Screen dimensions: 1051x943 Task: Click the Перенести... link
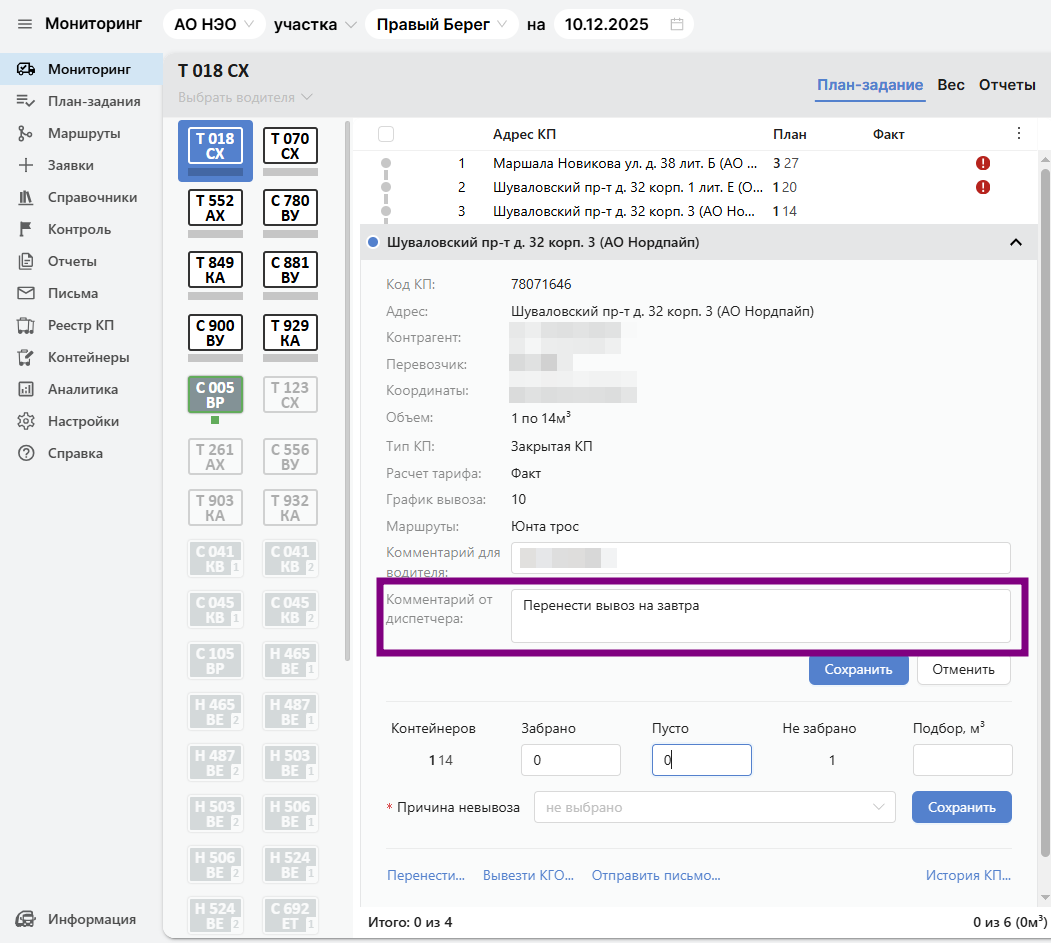pyautogui.click(x=426, y=875)
